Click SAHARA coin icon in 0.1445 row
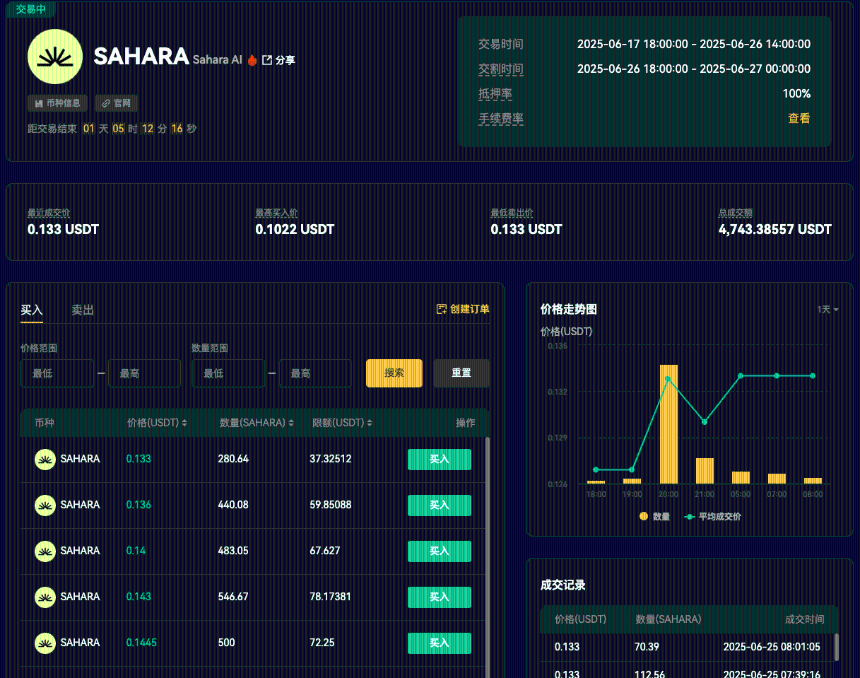 [45, 643]
